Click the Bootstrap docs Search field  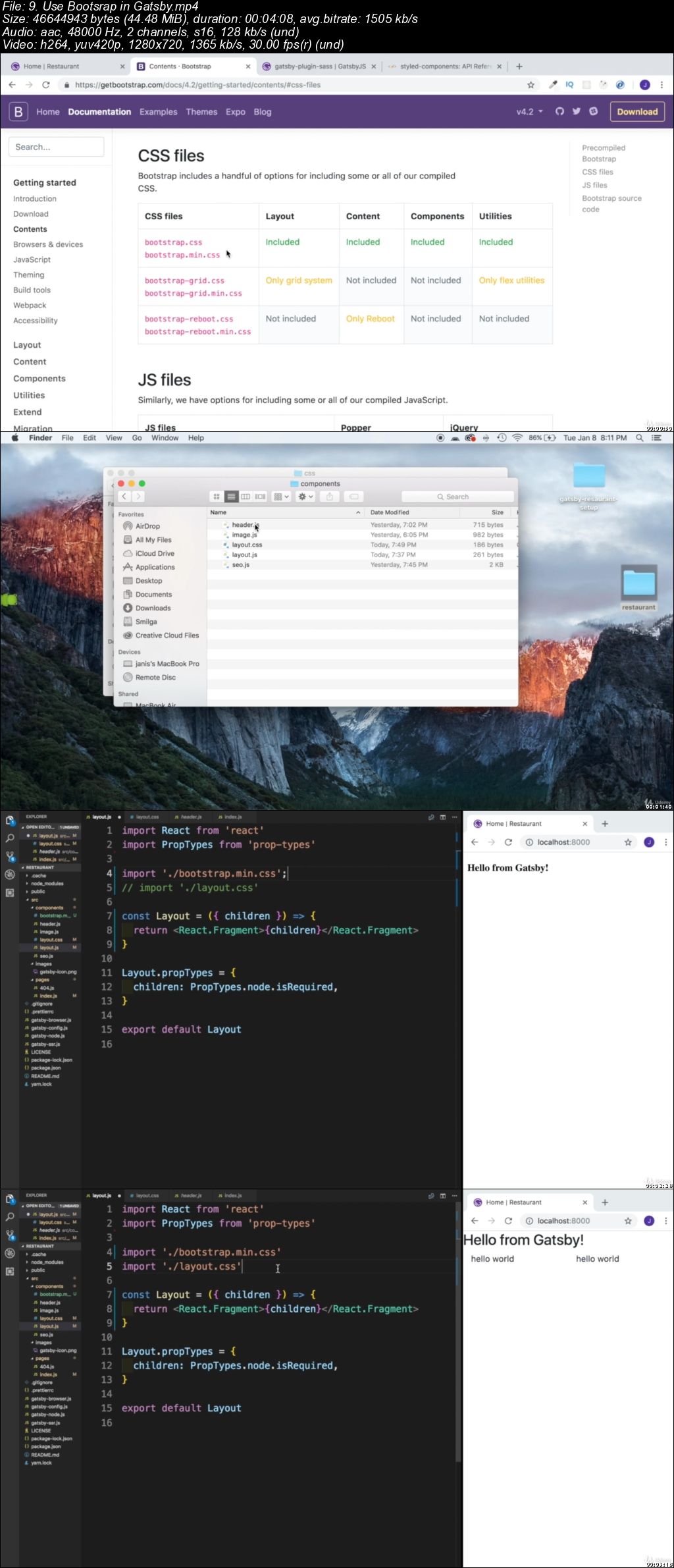[57, 147]
